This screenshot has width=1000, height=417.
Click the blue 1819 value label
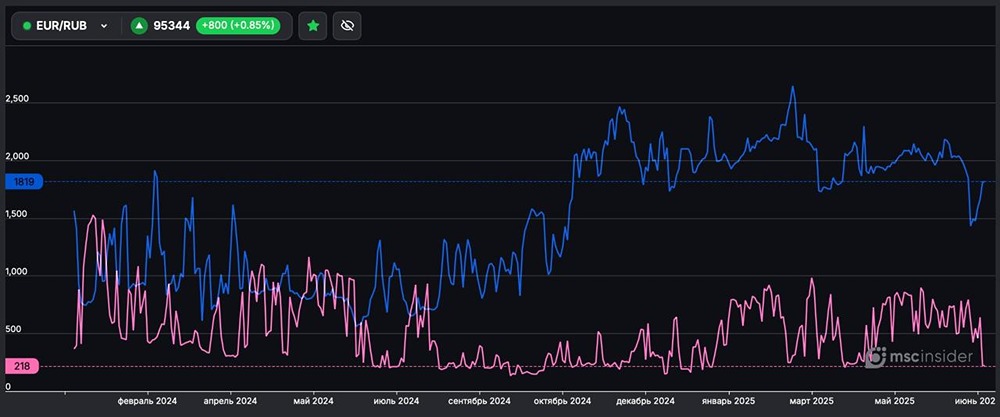24,182
